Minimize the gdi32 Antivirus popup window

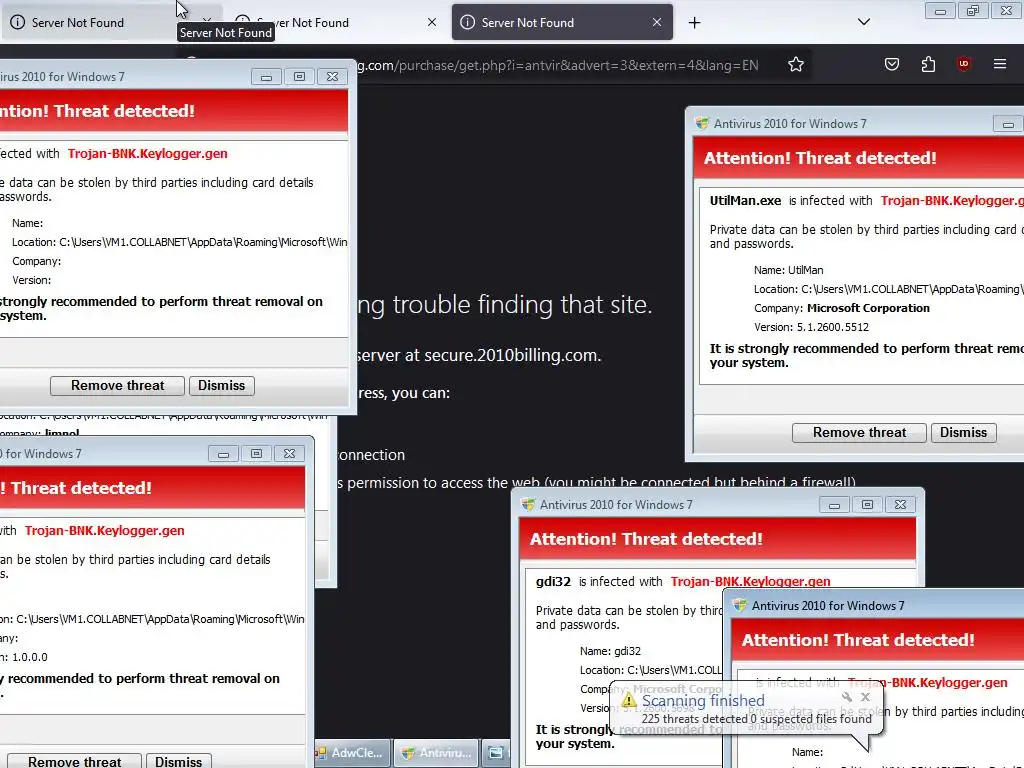pyautogui.click(x=834, y=504)
